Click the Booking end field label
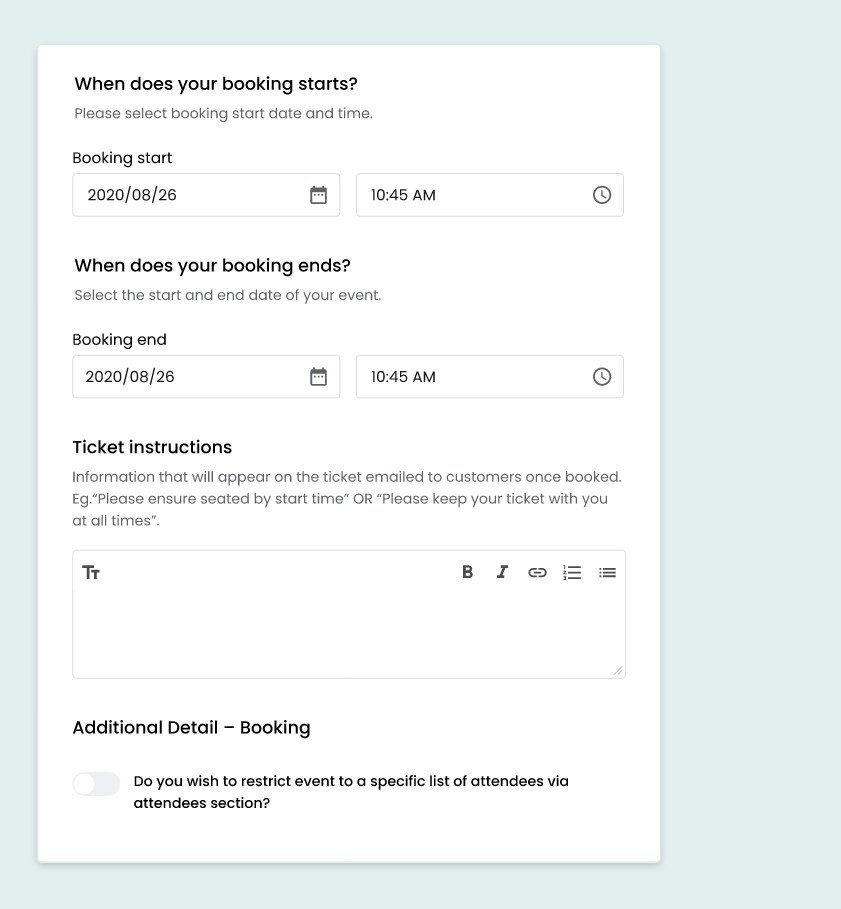Image resolution: width=841 pixels, height=909 pixels. 119,340
